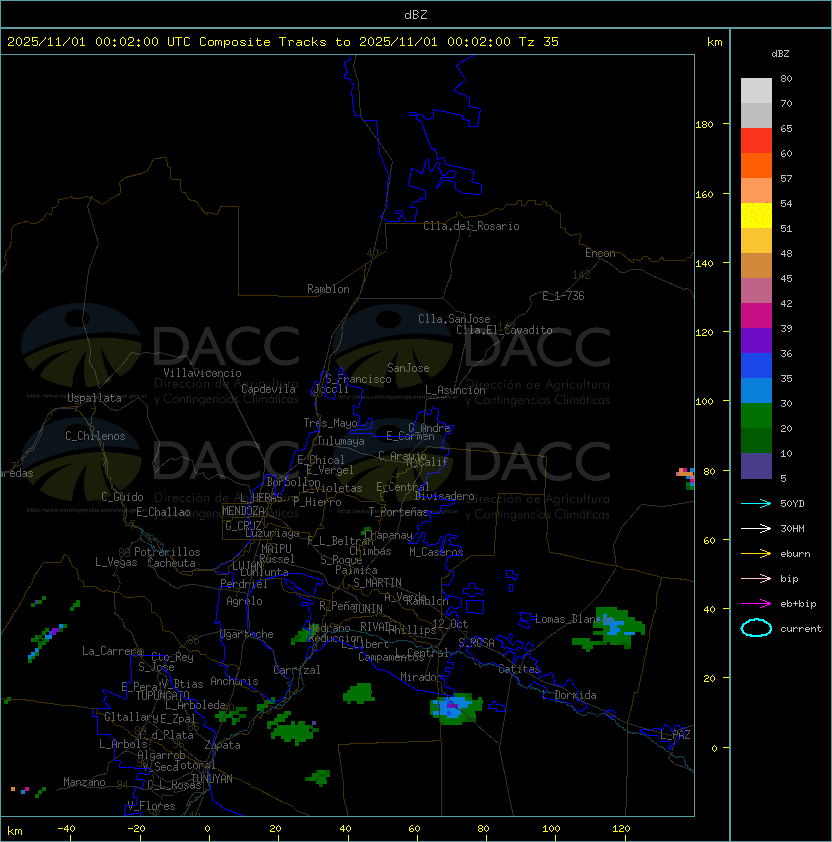Click the La_Carrera label
The height and width of the screenshot is (842, 832).
tap(112, 651)
